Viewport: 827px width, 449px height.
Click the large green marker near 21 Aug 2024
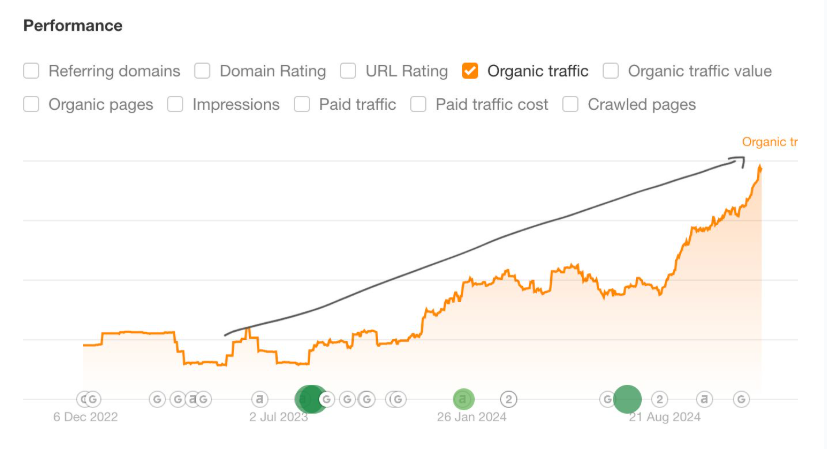point(627,399)
